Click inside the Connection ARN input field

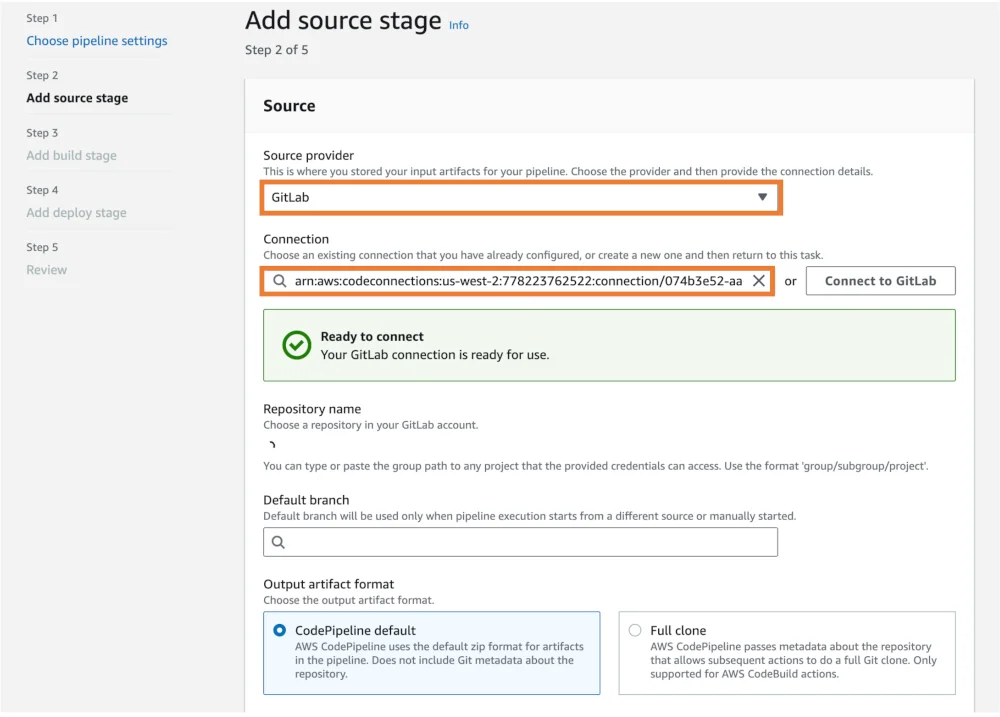(x=500, y=281)
